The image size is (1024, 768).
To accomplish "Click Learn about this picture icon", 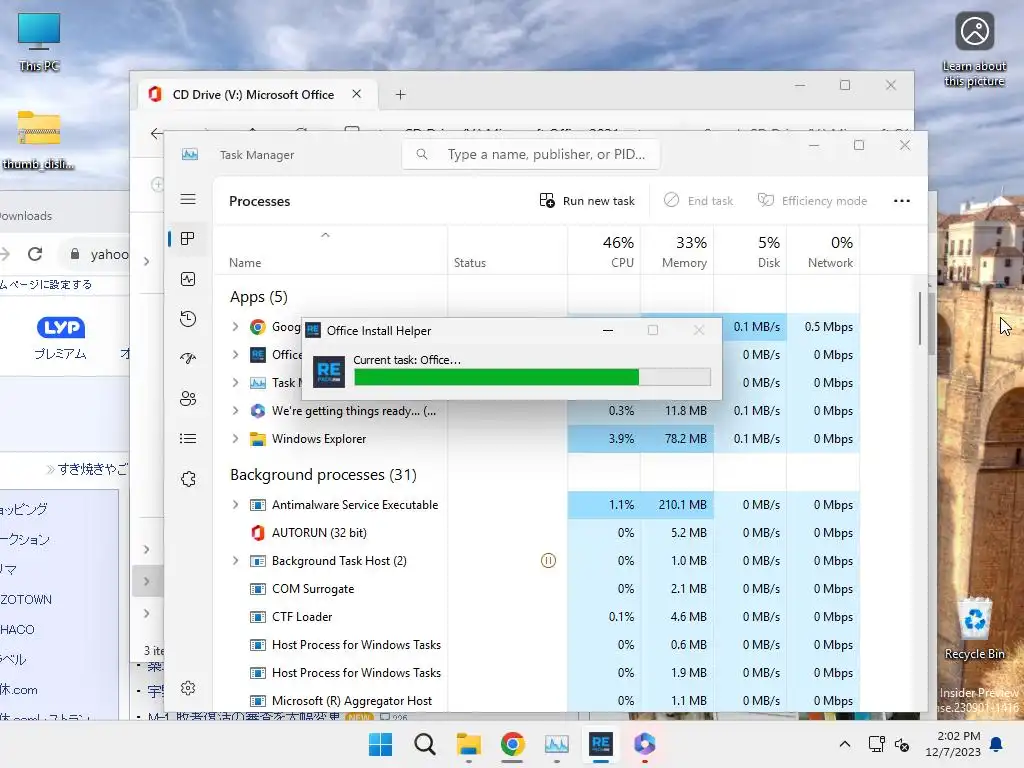I will [x=974, y=49].
